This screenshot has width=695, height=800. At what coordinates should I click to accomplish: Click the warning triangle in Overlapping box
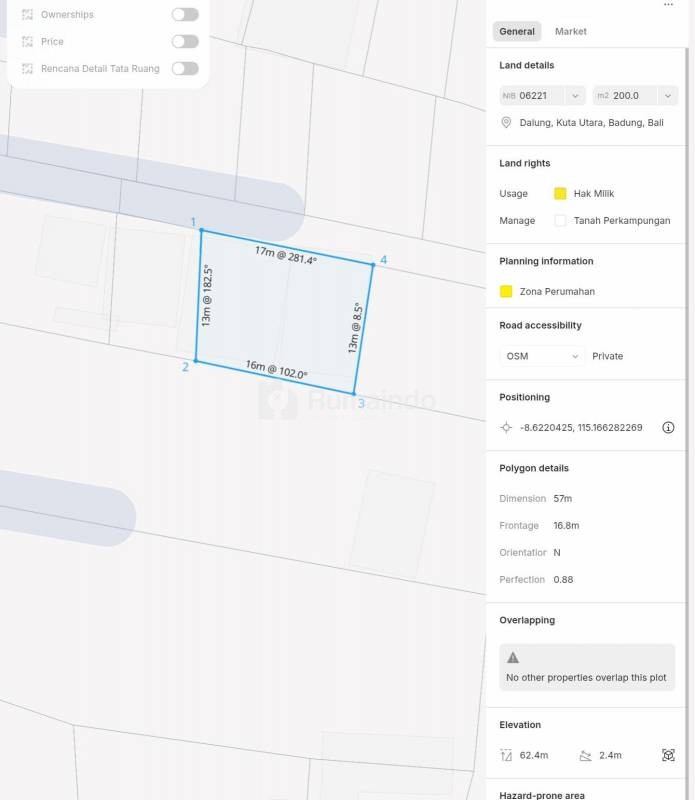[x=513, y=658]
